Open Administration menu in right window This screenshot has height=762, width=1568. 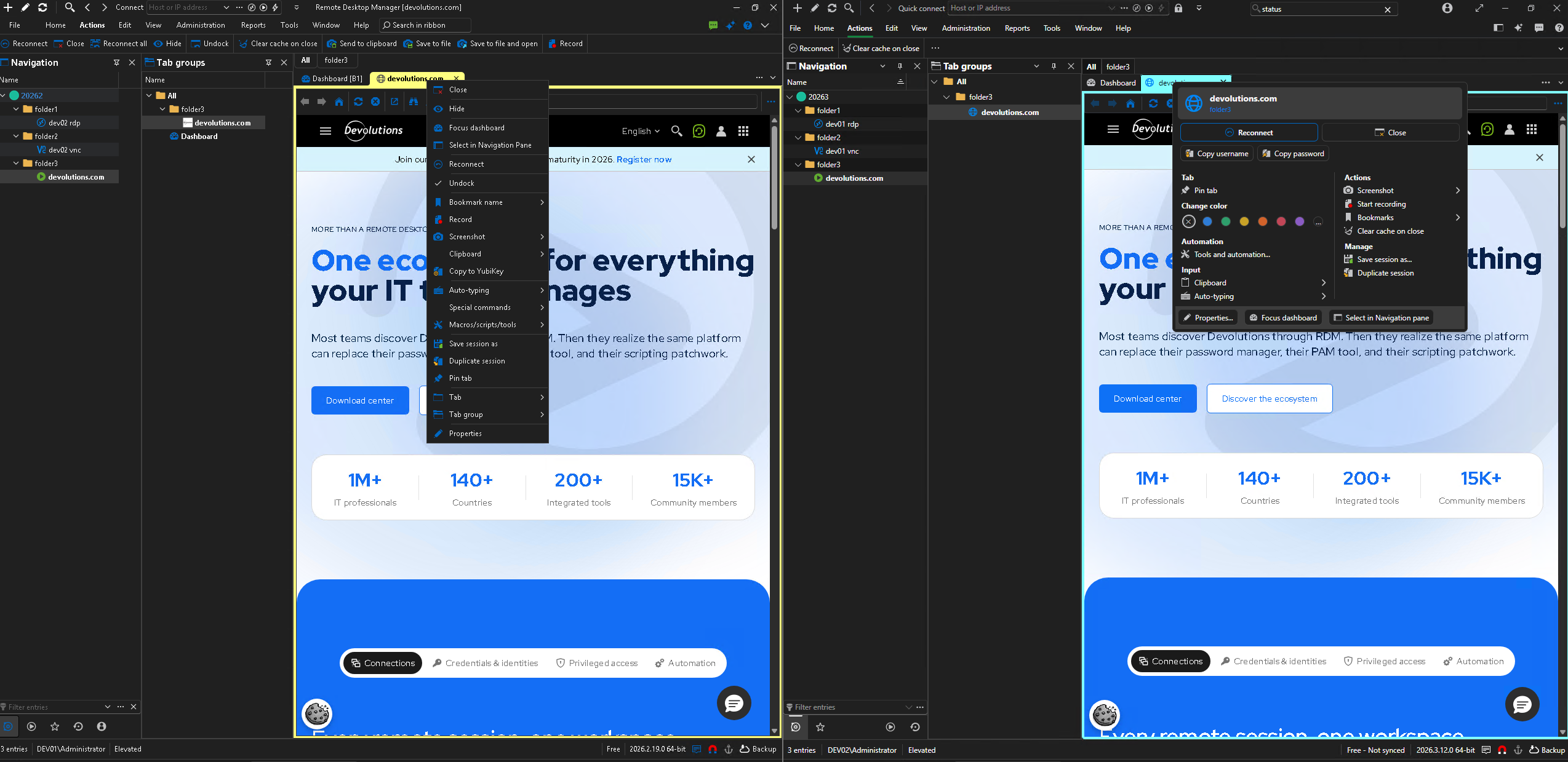966,28
